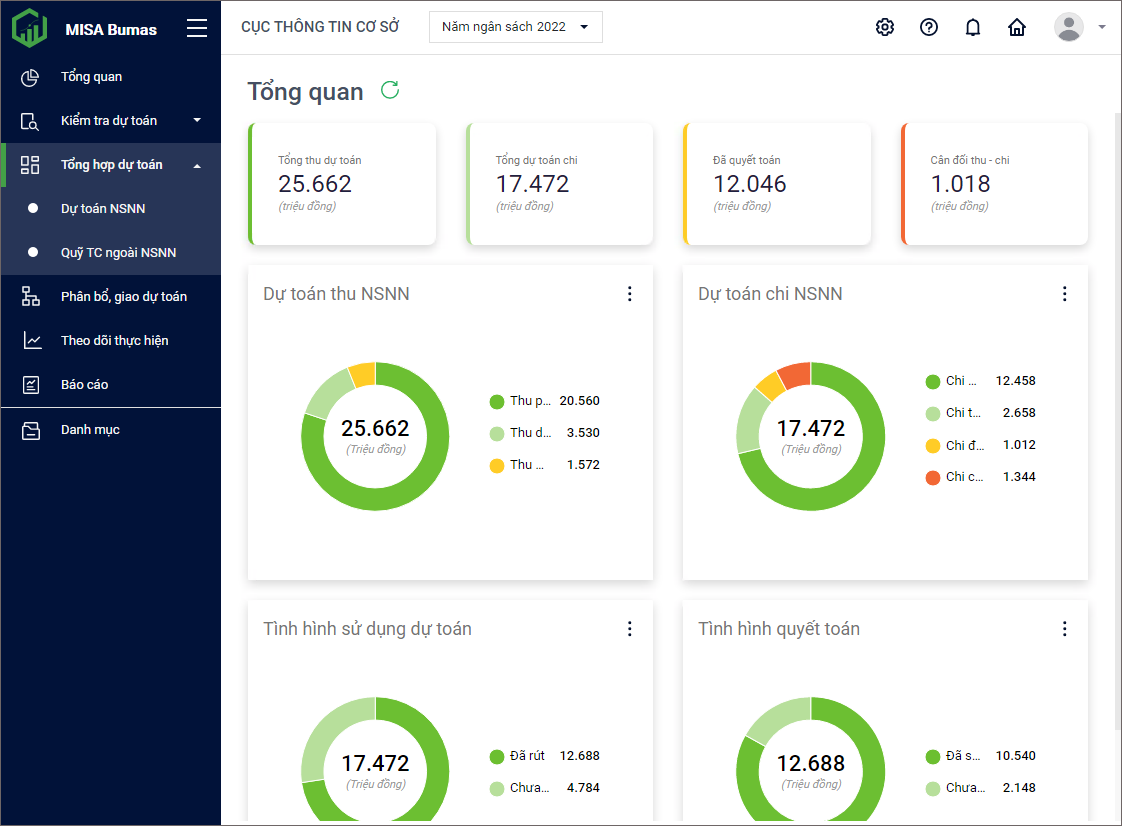Click the Tổng thu dự toán summary card
The width and height of the screenshot is (1122, 826).
pyautogui.click(x=342, y=184)
